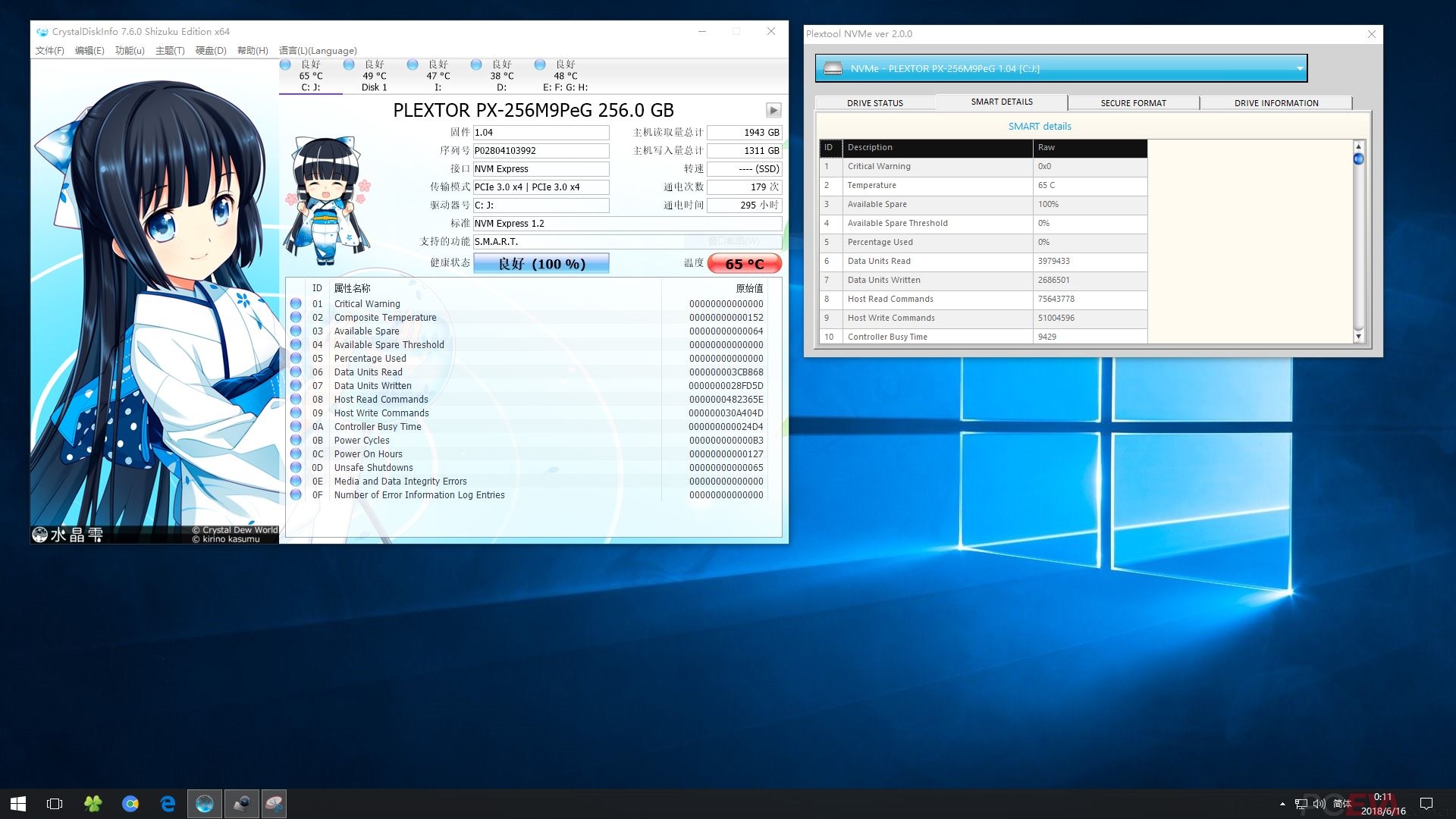
Task: Open Microsoft Edge from the taskbar
Action: point(168,804)
